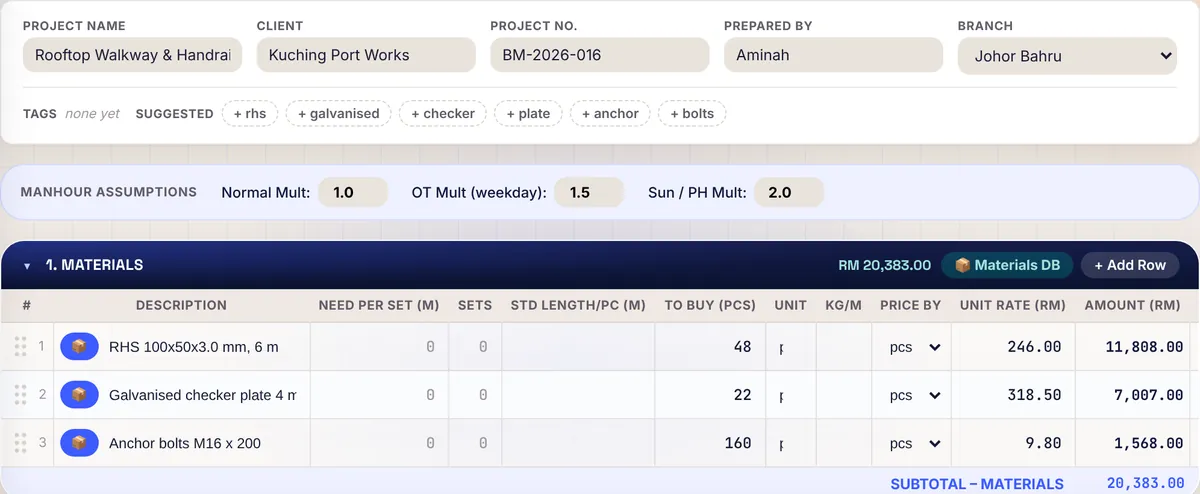The width and height of the screenshot is (1200, 494).
Task: Click the Project Name field
Action: click(x=132, y=55)
